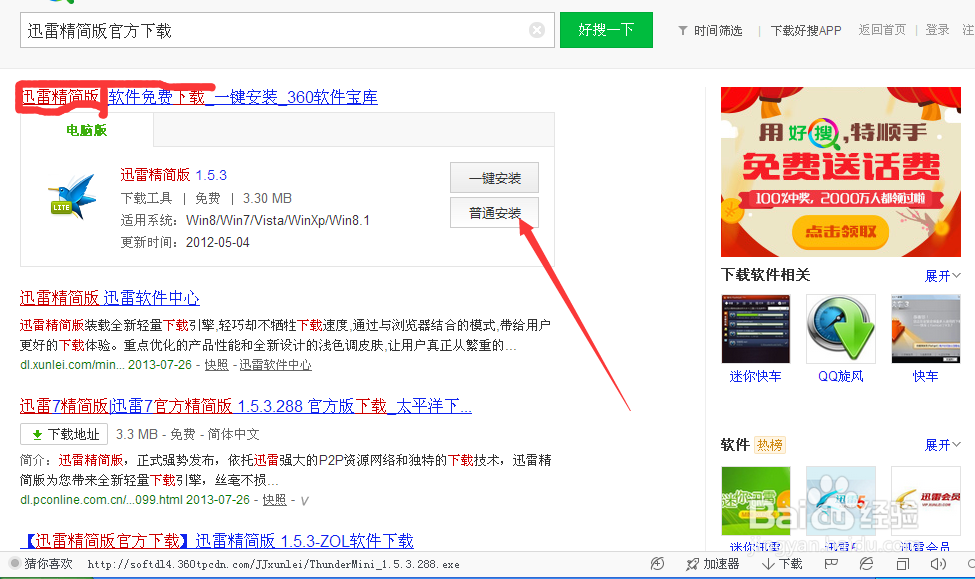Viewport: 975px width, 579px height.
Task: Click the 热榜 tag label
Action: click(x=770, y=445)
